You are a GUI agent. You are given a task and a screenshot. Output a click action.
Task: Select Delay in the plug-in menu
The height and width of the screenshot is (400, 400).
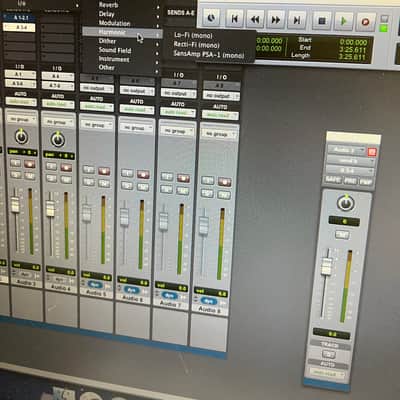tap(106, 14)
